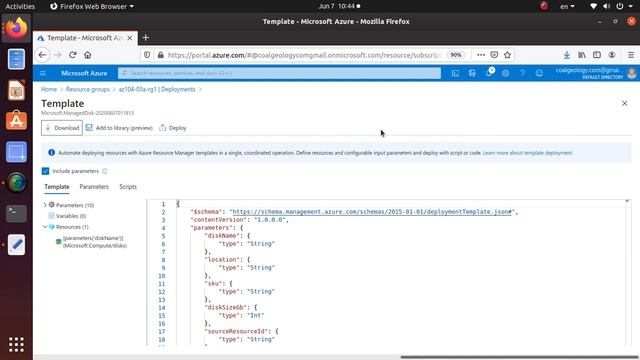Bookmark this page with star
Screen dimensions: 640x360
tap(507, 55)
